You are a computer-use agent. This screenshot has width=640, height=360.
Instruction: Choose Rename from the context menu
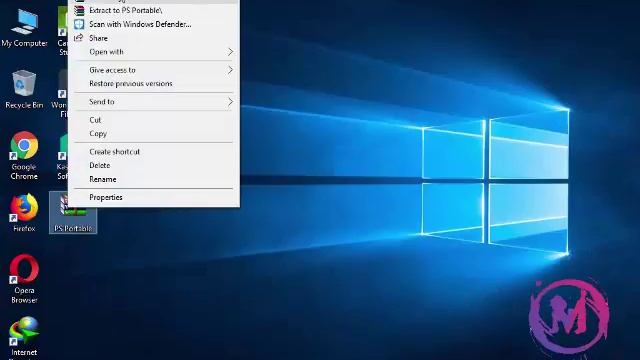(154, 179)
